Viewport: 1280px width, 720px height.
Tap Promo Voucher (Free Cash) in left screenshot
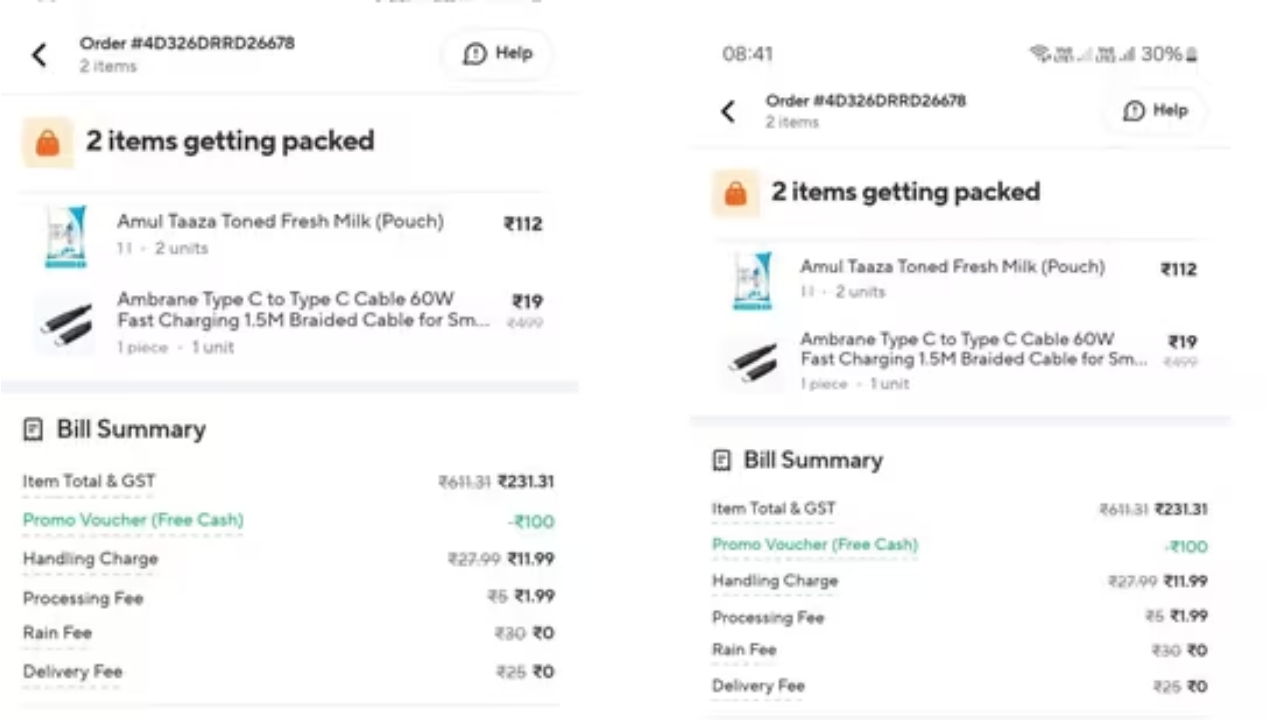(133, 520)
